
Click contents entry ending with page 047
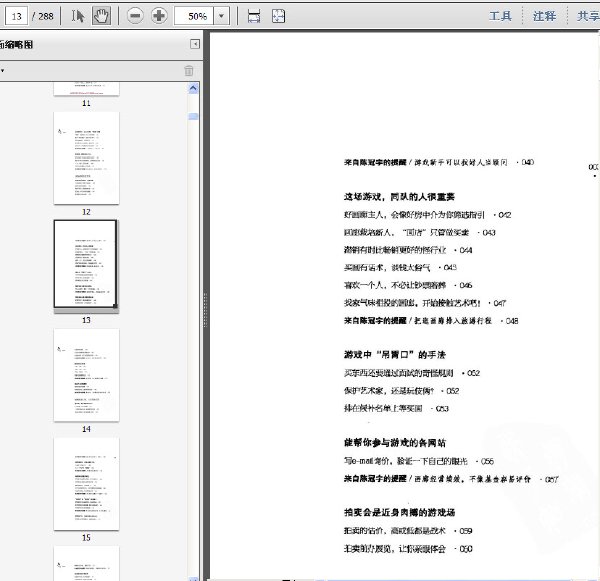[x=425, y=303]
